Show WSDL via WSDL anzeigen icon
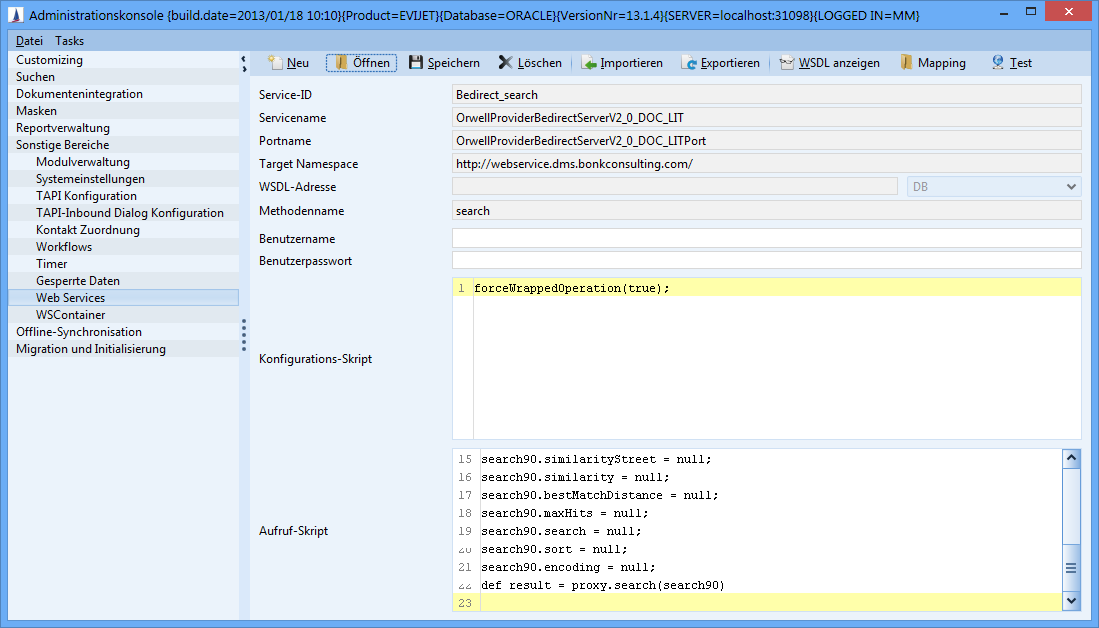1099x628 pixels. 787,63
